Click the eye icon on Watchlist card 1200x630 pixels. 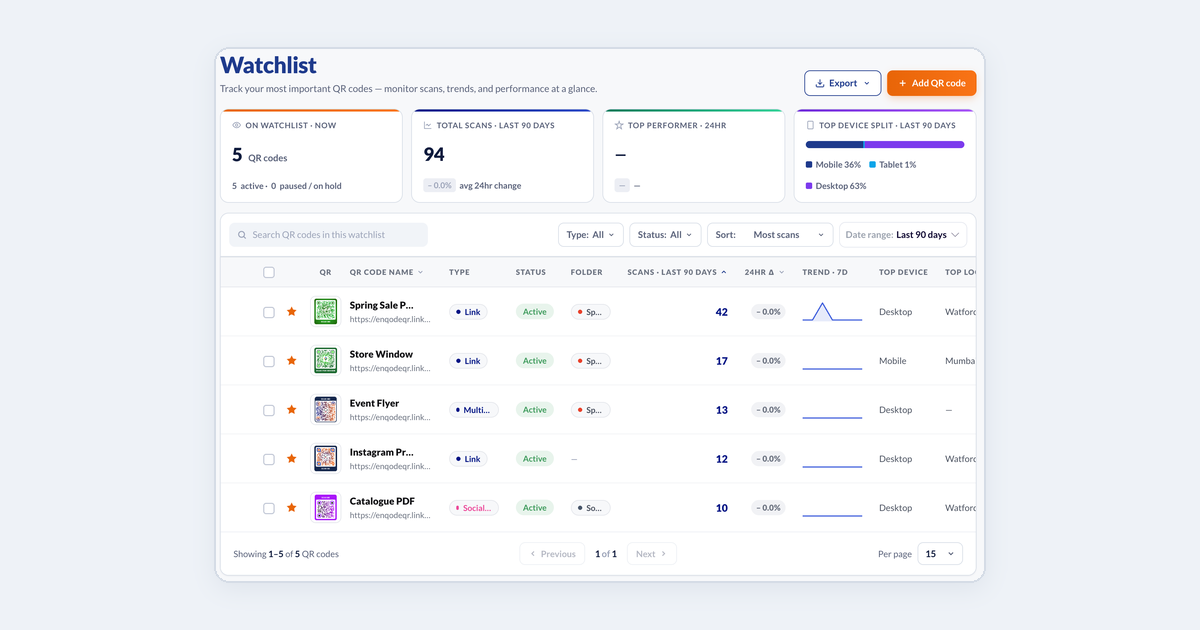237,126
